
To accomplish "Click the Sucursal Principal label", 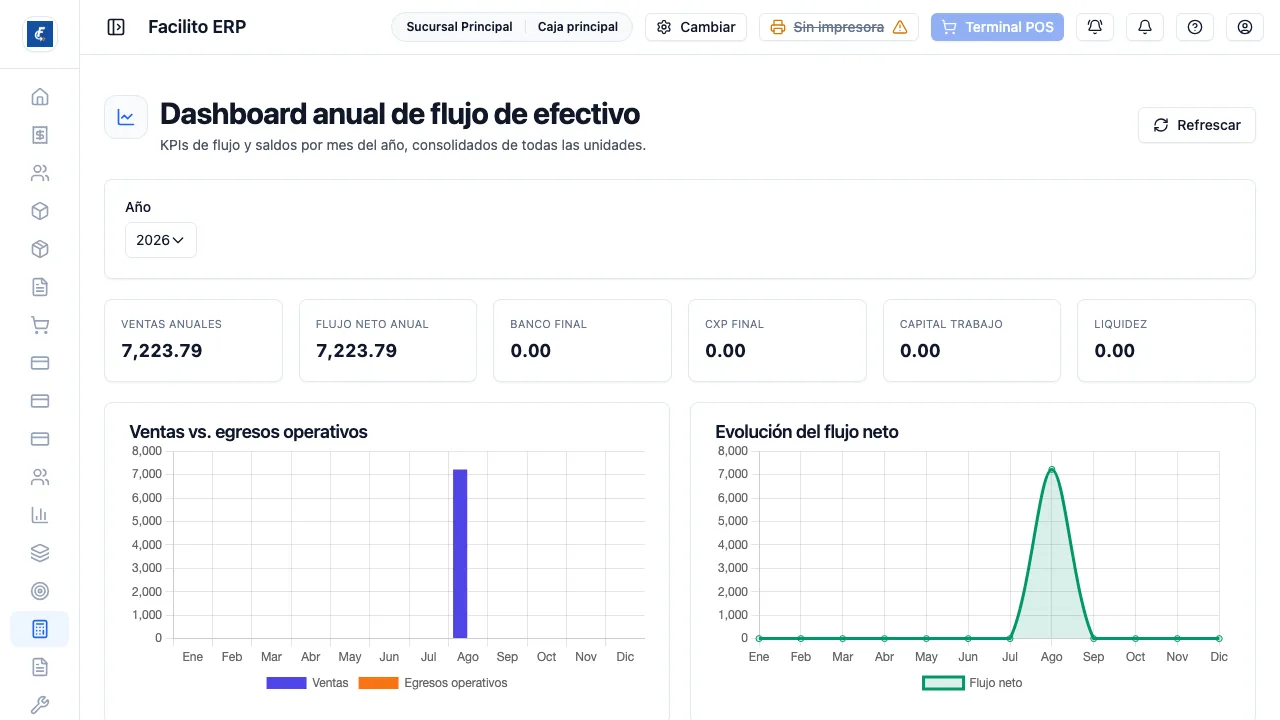I will 459,27.
